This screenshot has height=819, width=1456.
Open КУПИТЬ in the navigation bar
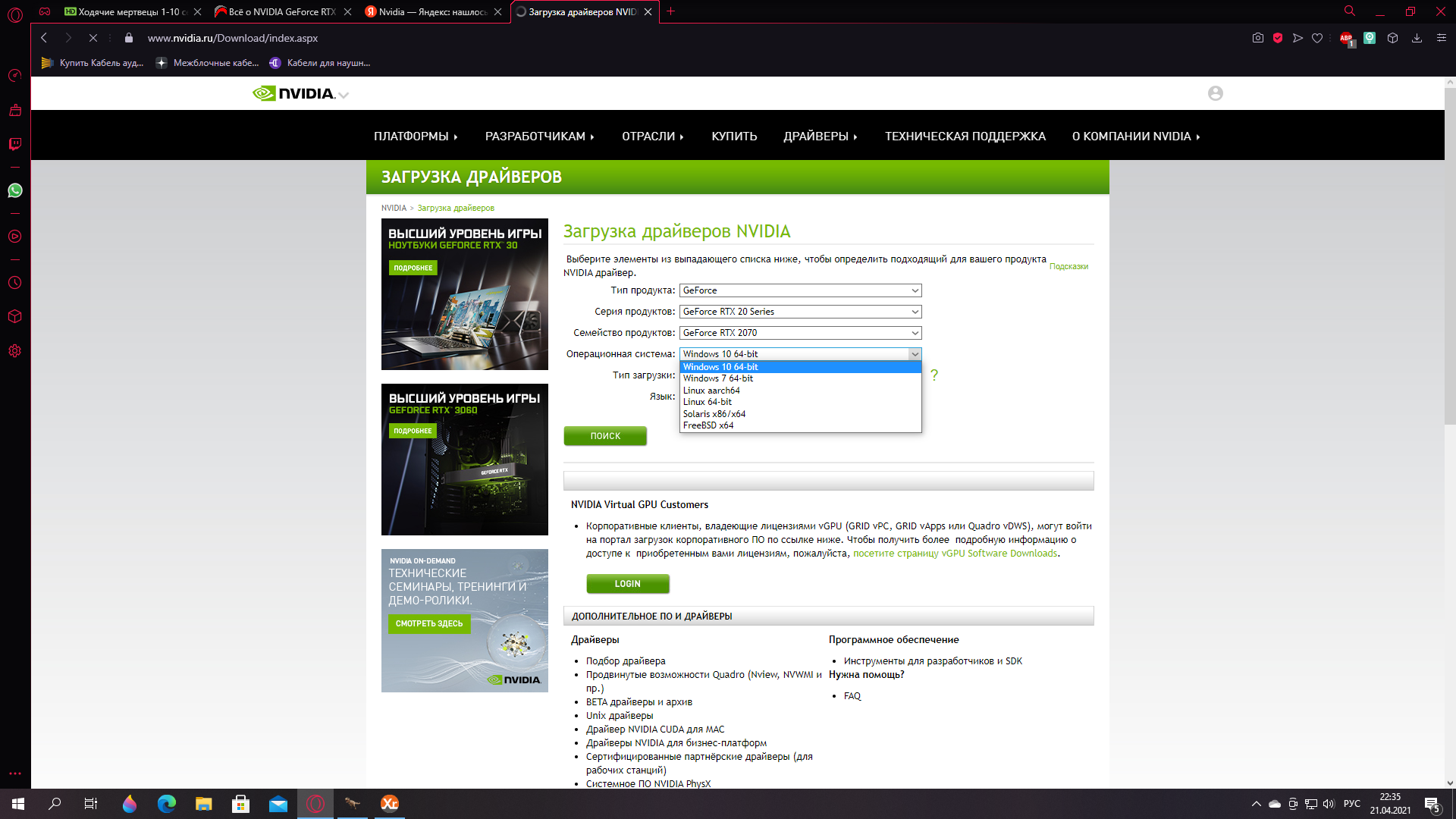click(x=734, y=136)
